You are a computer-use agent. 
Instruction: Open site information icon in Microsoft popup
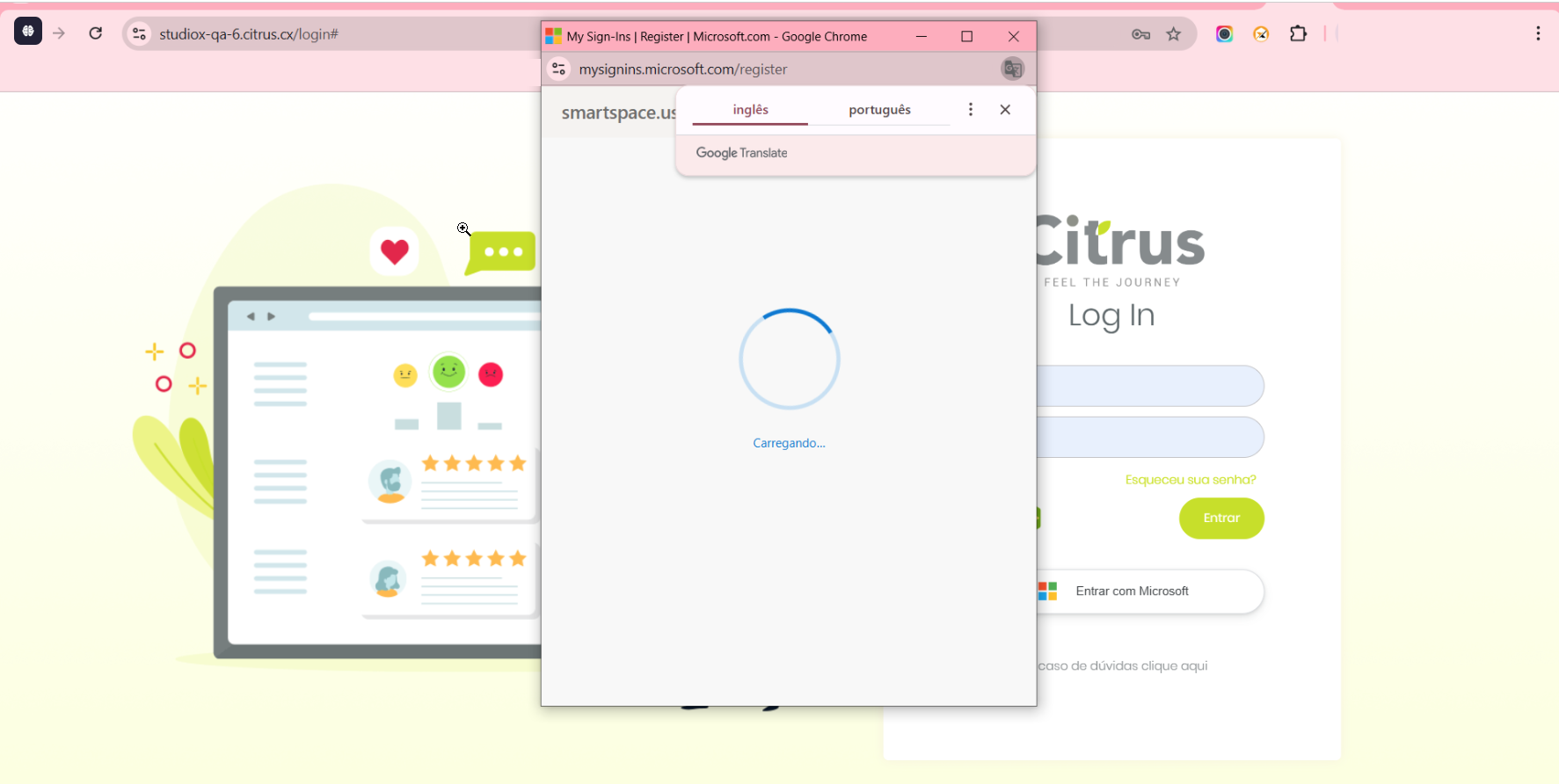(559, 69)
